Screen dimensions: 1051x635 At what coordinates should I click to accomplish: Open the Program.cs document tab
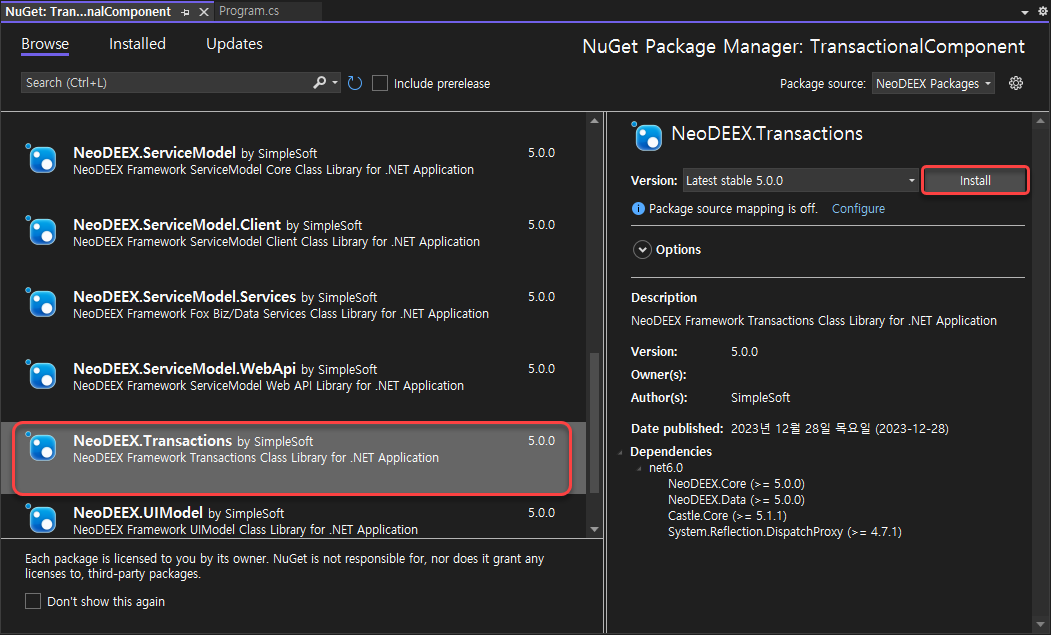[x=269, y=11]
